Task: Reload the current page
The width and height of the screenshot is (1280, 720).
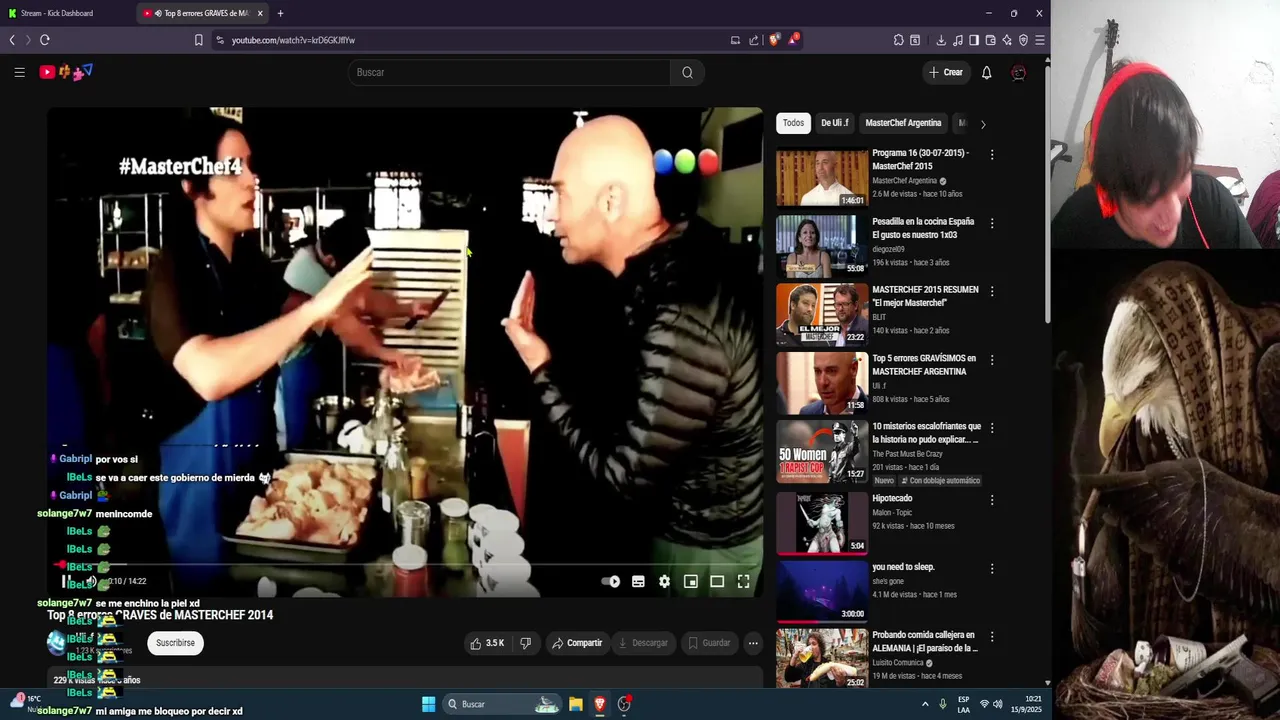Action: 44,40
